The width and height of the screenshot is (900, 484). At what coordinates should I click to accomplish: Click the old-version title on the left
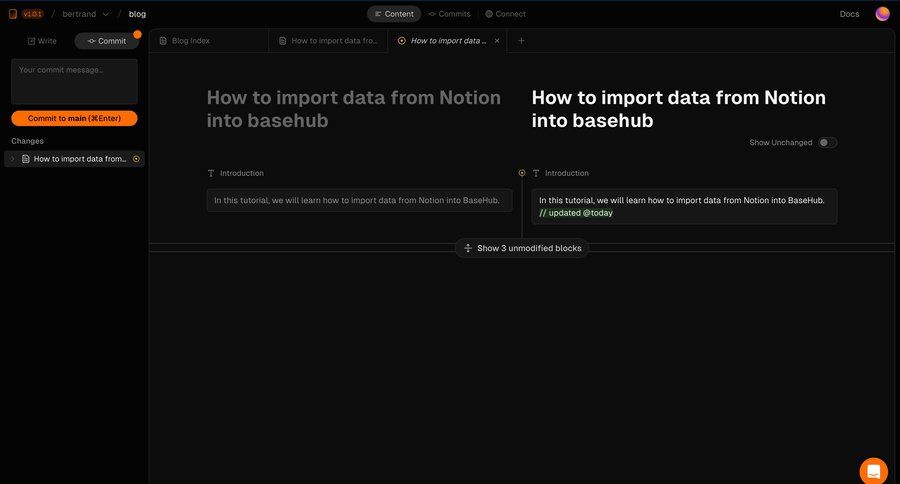[354, 109]
